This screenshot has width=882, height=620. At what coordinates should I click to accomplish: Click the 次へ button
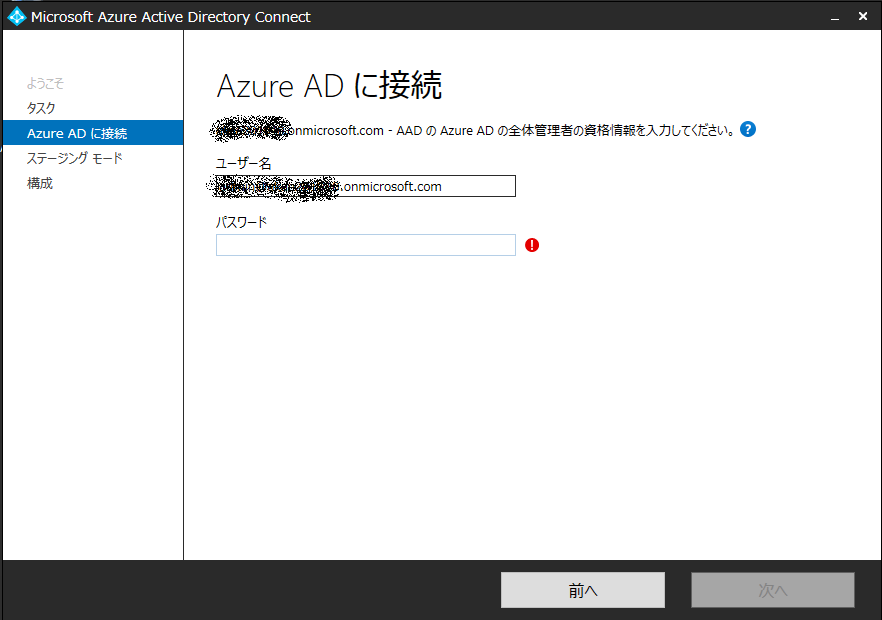point(773,590)
